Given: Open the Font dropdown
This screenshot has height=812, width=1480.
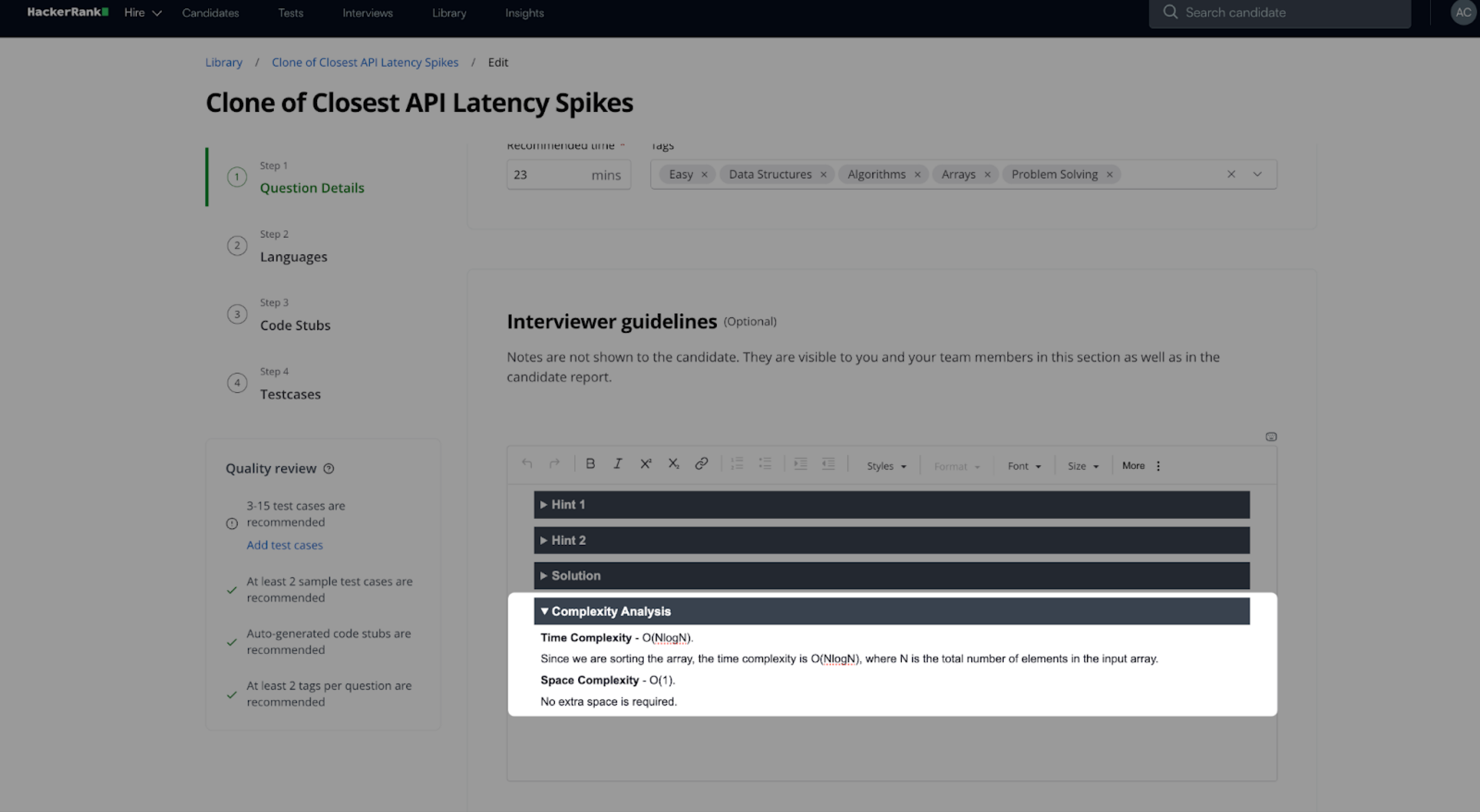Looking at the screenshot, I should click(1024, 466).
